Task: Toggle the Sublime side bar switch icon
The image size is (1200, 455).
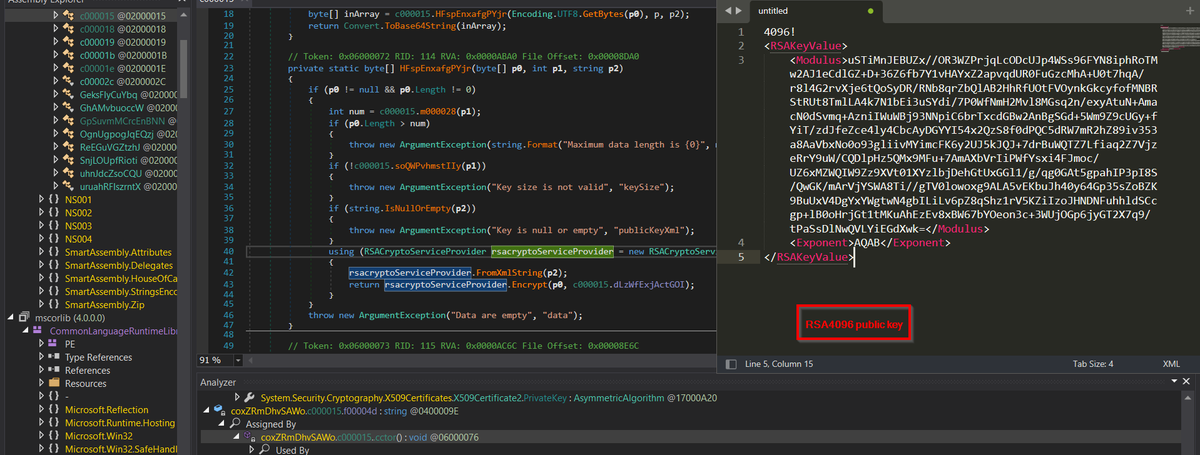Action: tap(729, 364)
